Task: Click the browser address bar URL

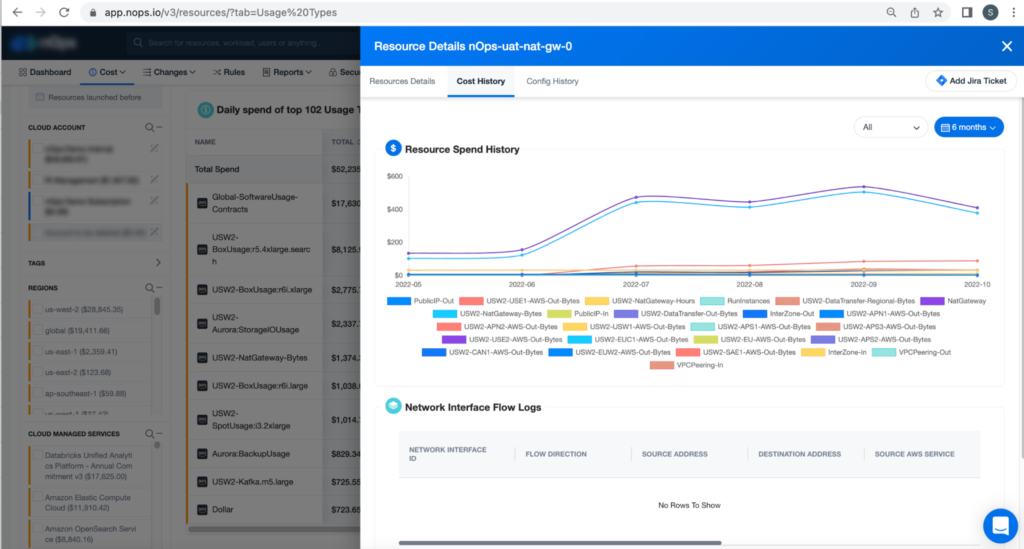Action: click(221, 12)
